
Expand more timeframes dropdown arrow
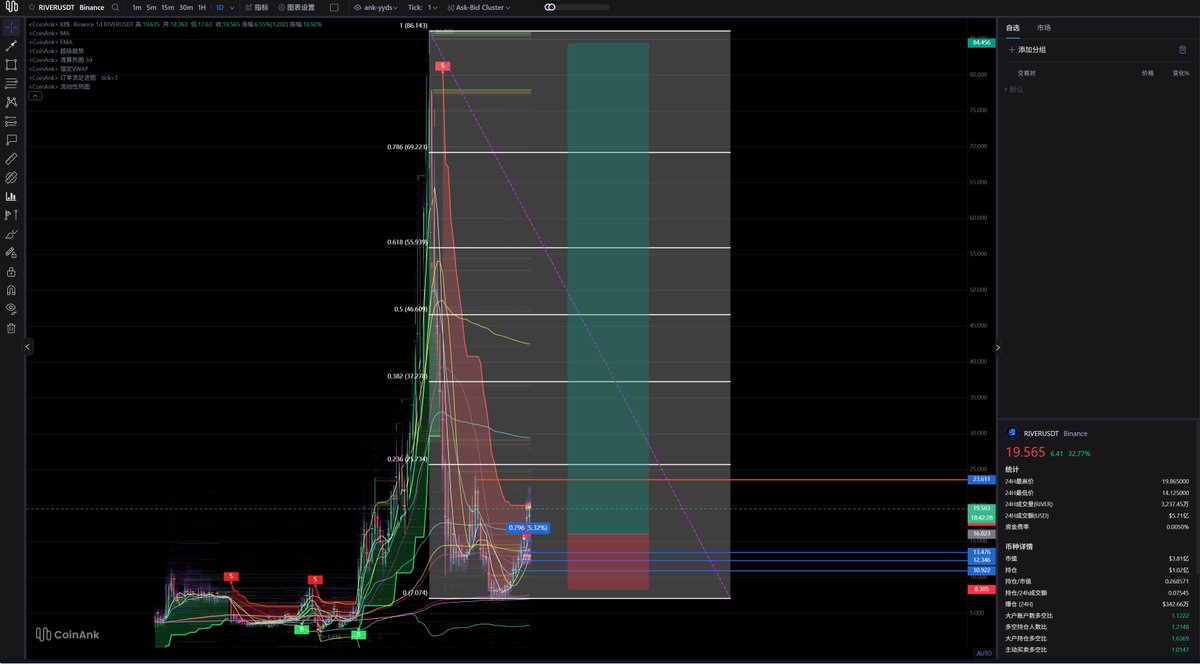tap(232, 7)
